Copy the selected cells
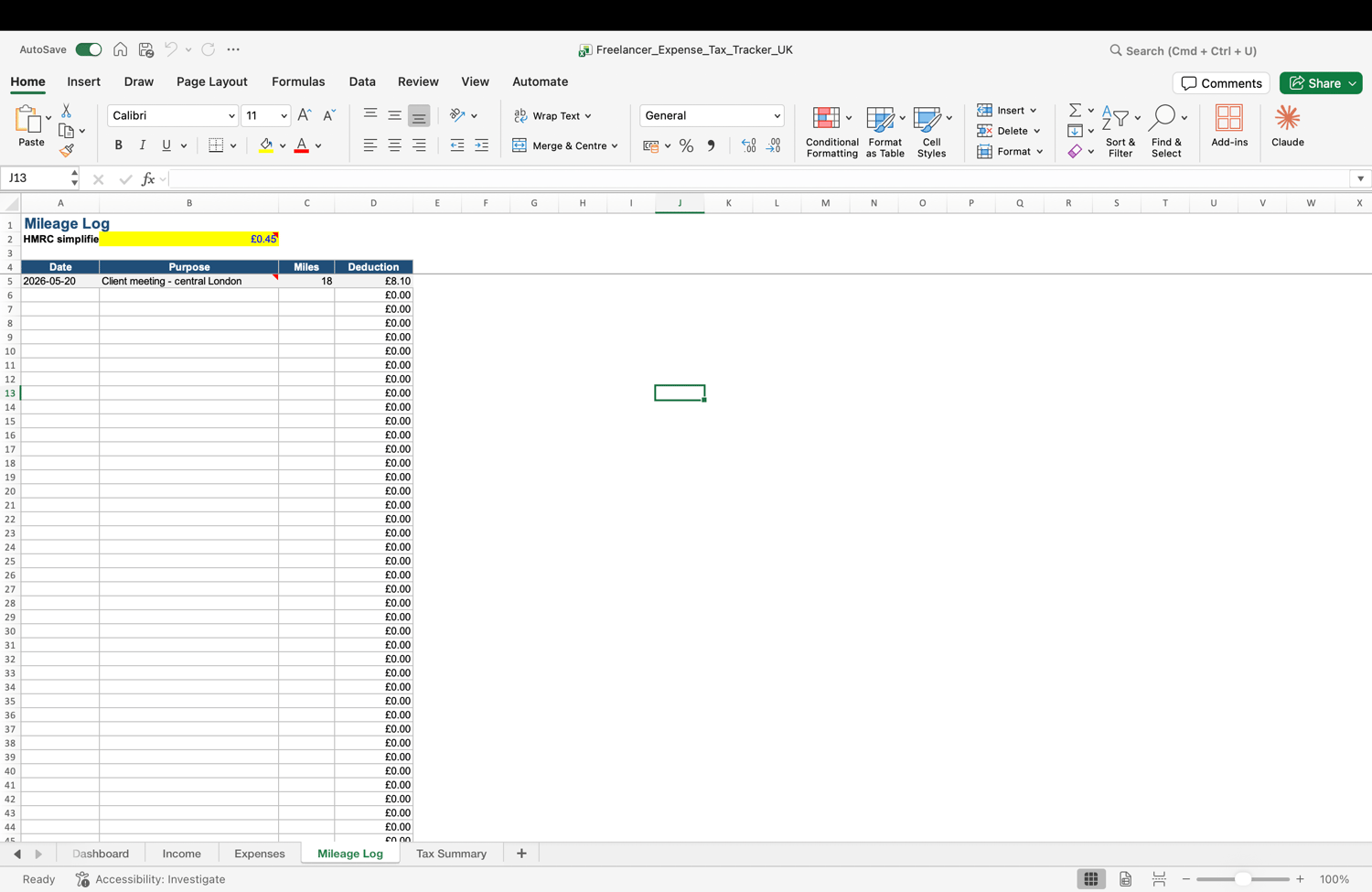This screenshot has width=1372, height=892. (66, 131)
